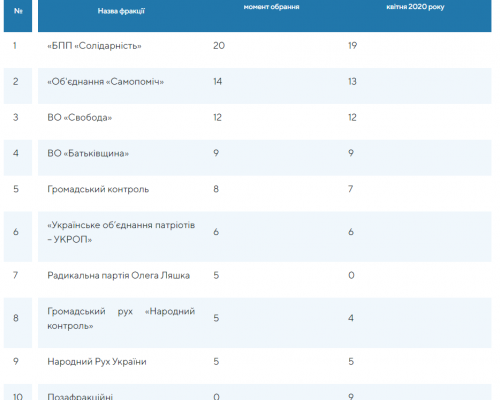
Task: Select the ВО «Свобода» faction name
Action: tap(80, 118)
